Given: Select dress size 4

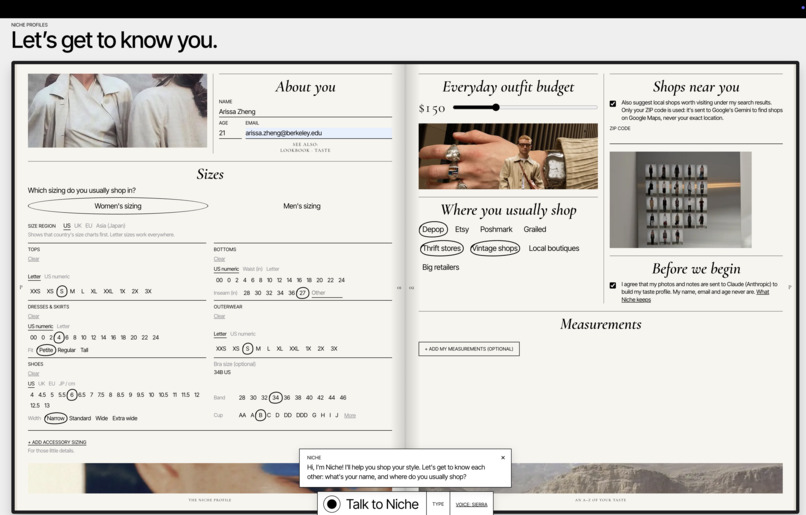Looking at the screenshot, I should [x=59, y=337].
